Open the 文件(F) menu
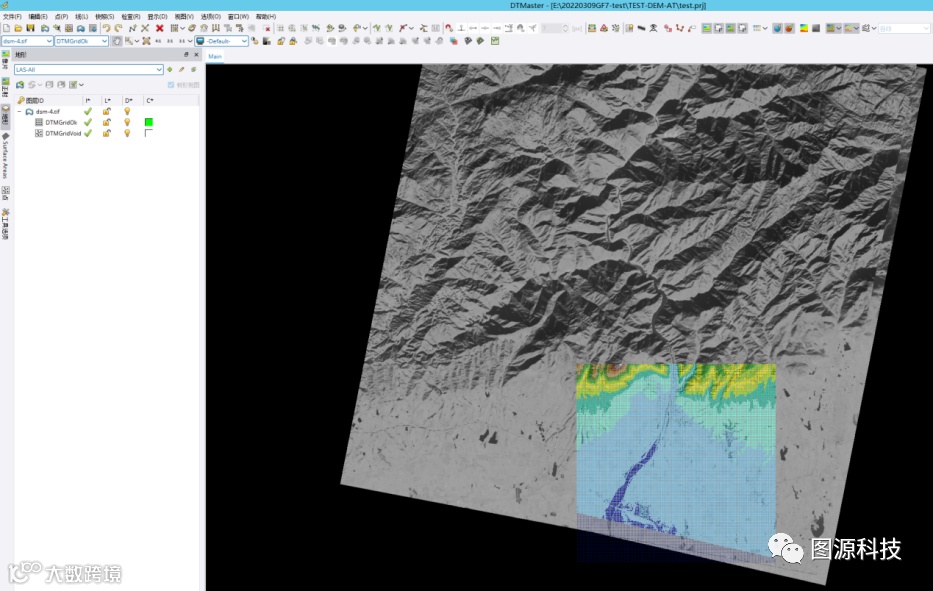This screenshot has height=591, width=933. (11, 17)
